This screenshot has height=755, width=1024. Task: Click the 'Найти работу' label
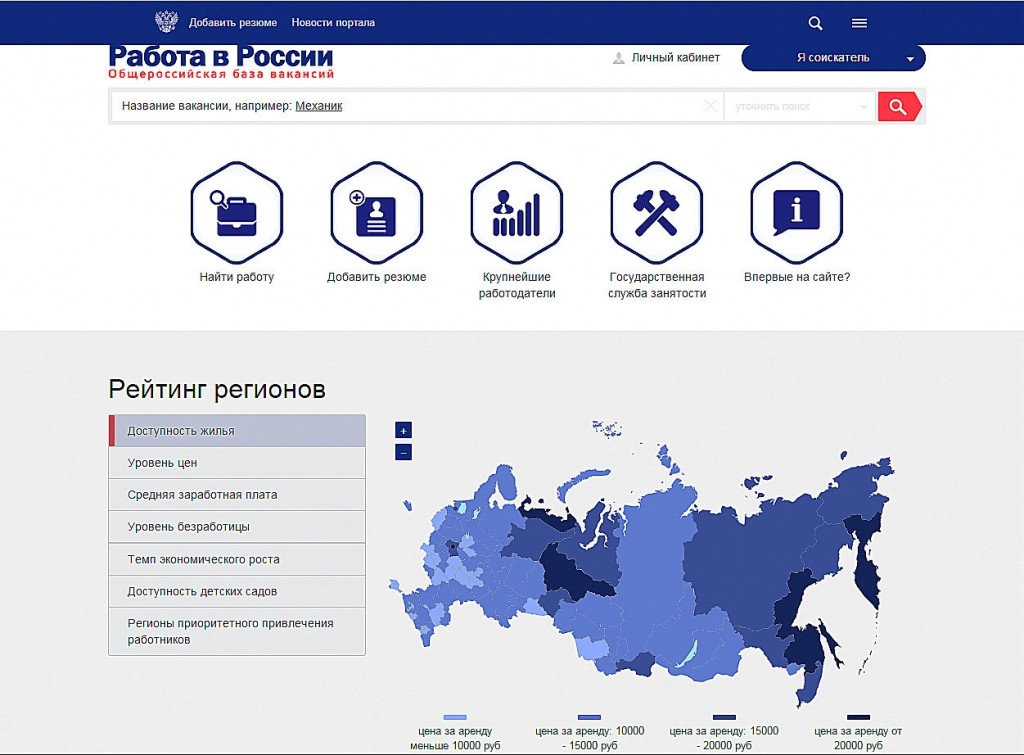[236, 277]
